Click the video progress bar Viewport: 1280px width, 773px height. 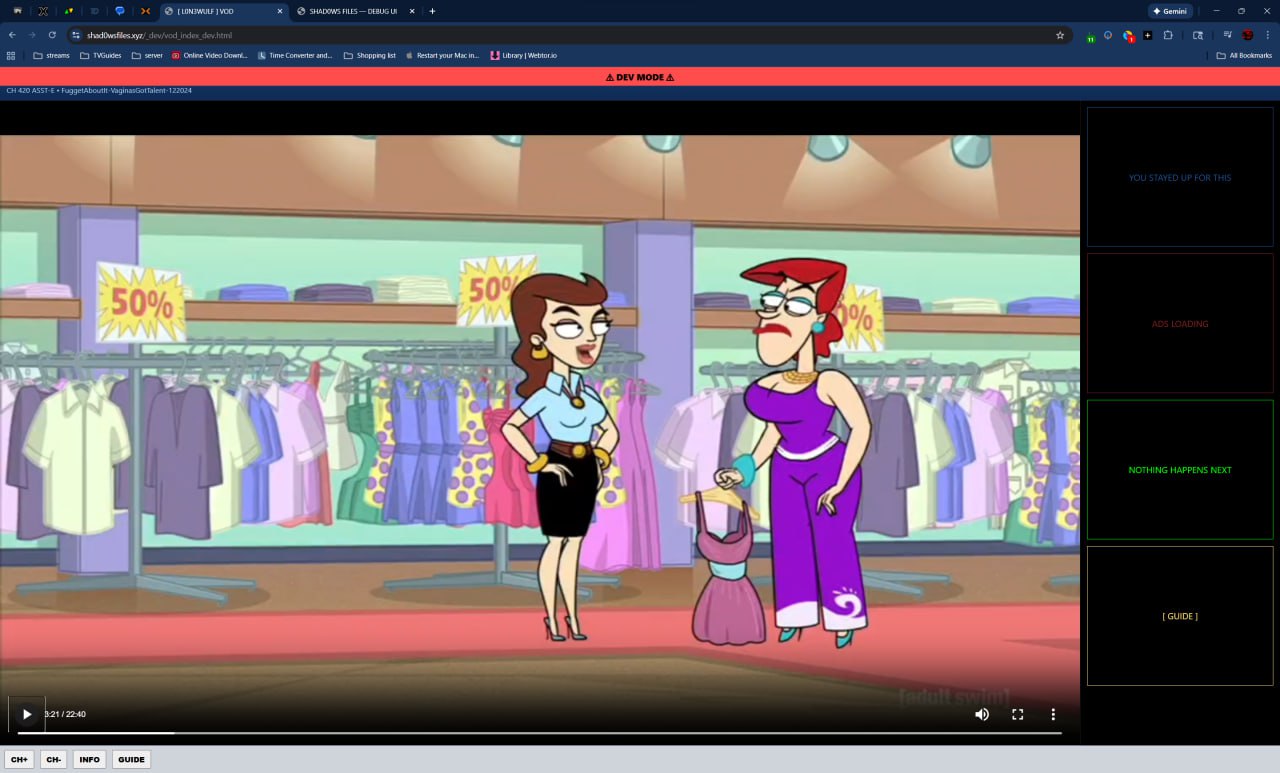540,733
